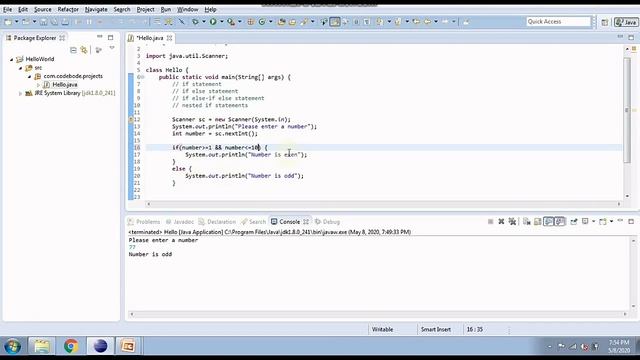Image resolution: width=640 pixels, height=360 pixels.
Task: Click Collapse All in Package Explorer
Action: 73,50
